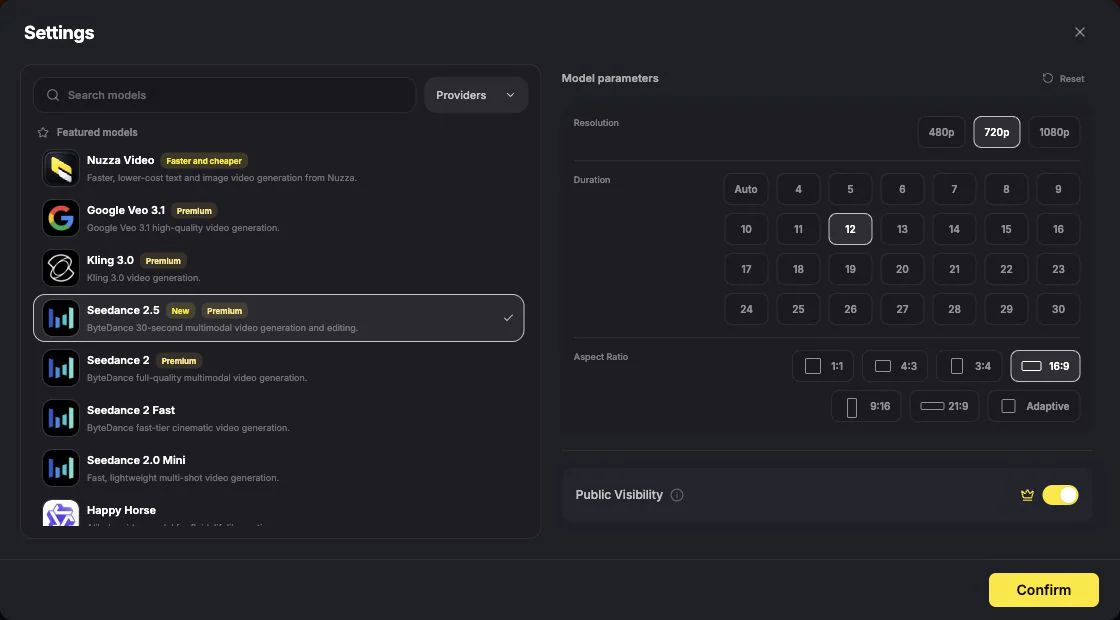Close the Settings dialog with the X
Image resolution: width=1120 pixels, height=620 pixels.
[1080, 32]
